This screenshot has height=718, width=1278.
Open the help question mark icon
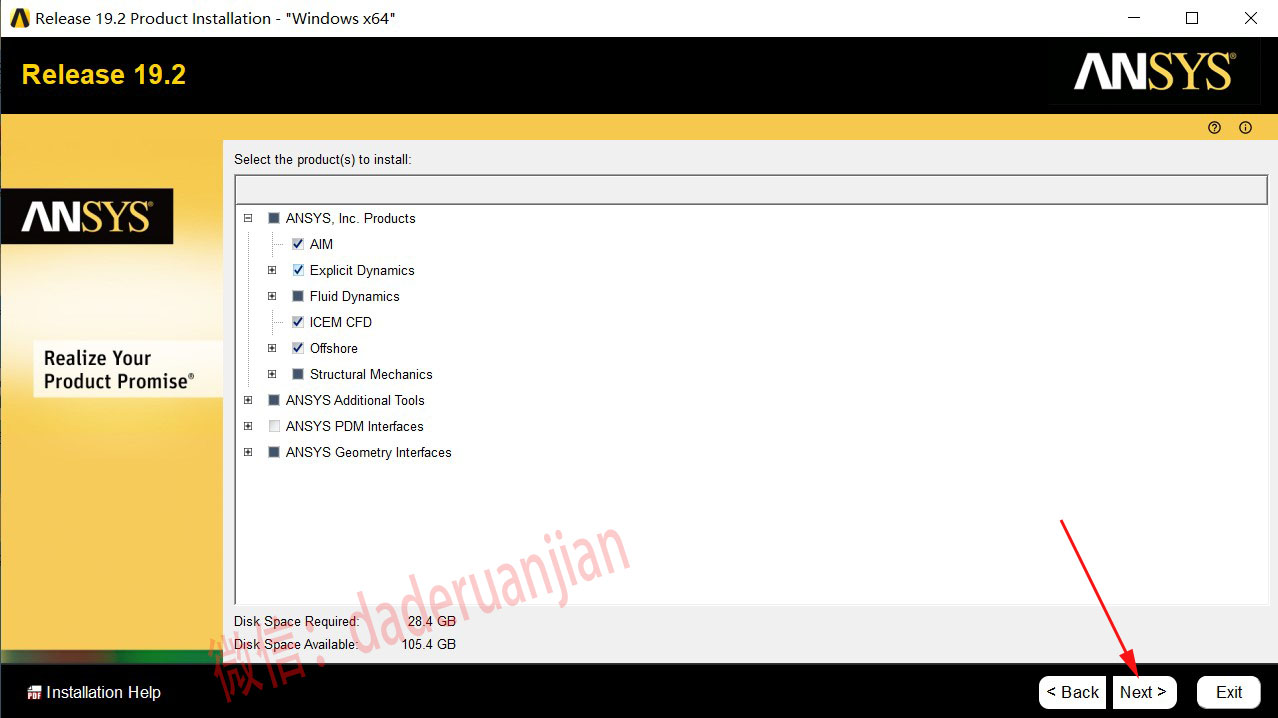1214,128
